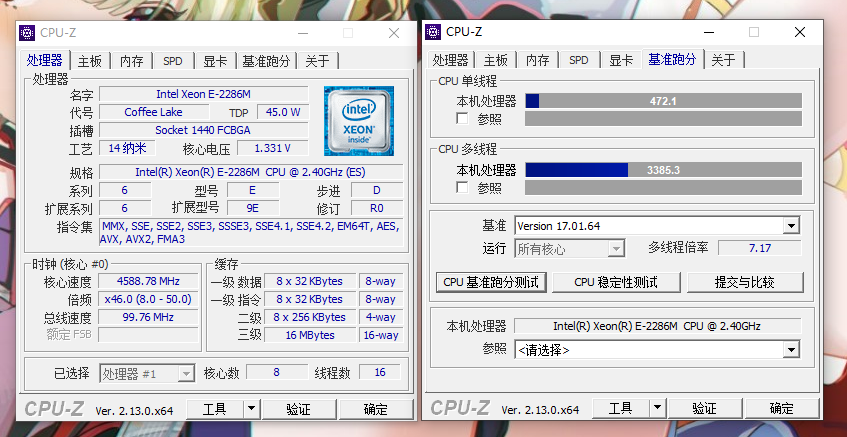Click 工艺 value 14 纳米
The width and height of the screenshot is (847, 437).
tap(127, 148)
